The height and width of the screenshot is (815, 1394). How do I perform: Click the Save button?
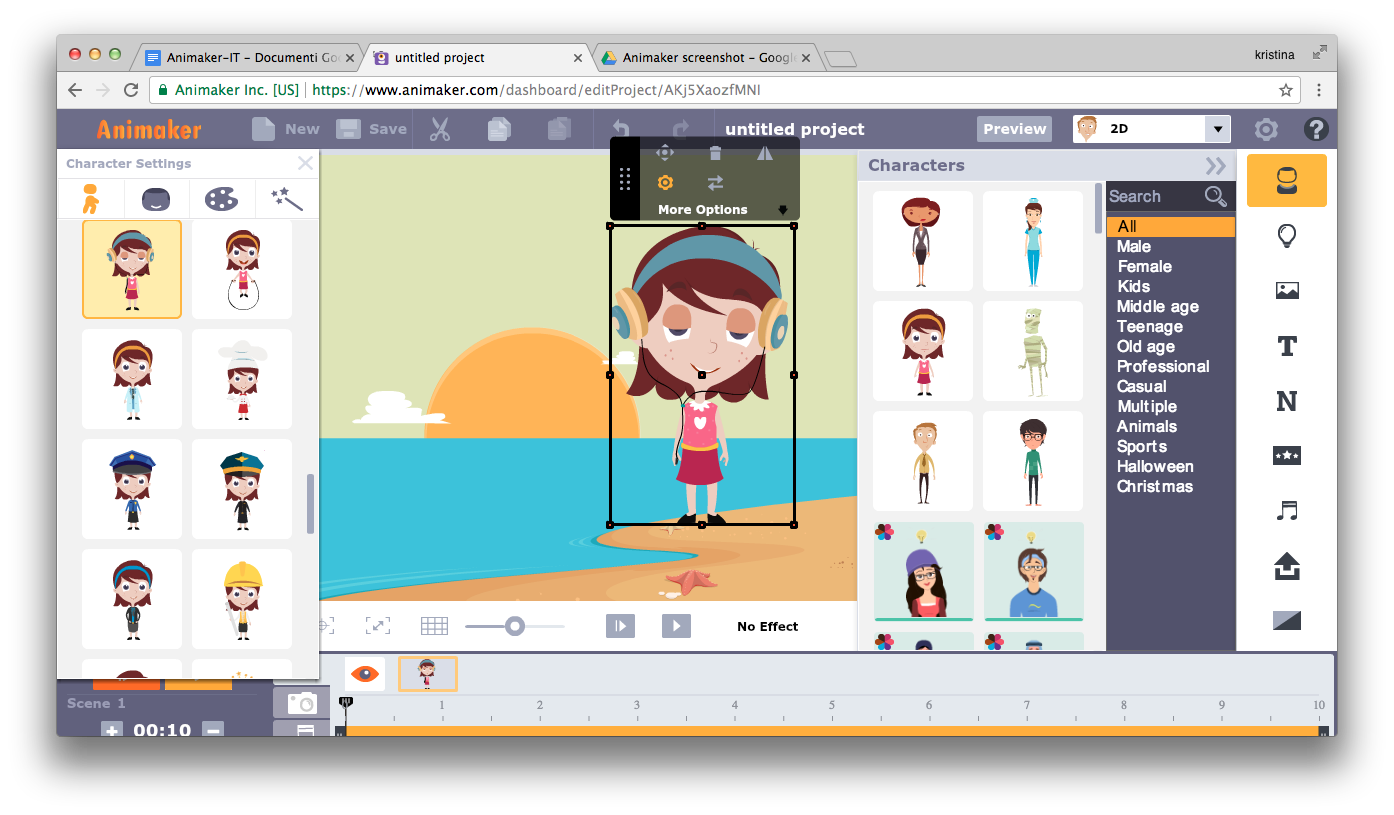tap(371, 129)
